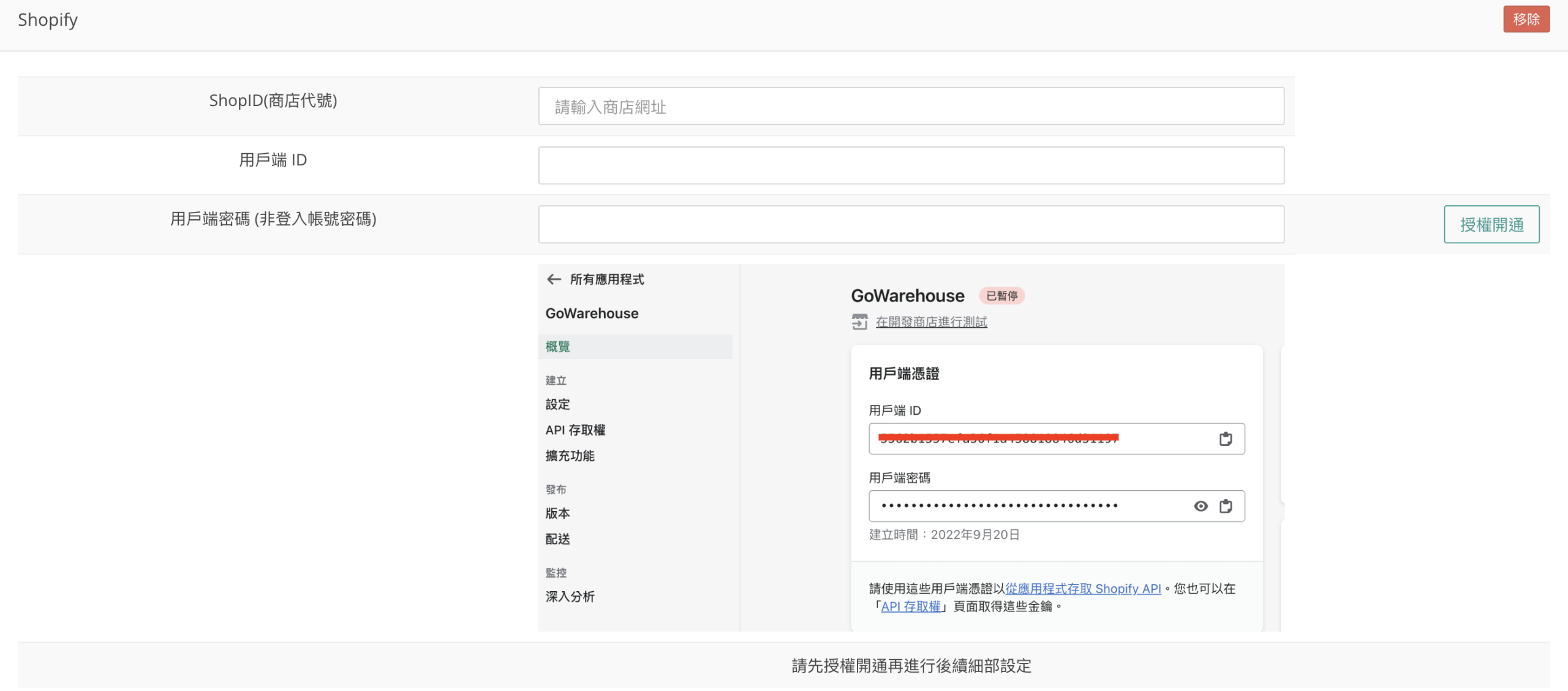The width and height of the screenshot is (1568, 691).
Task: Focus the ShopID 商店網址 input field
Action: [911, 107]
